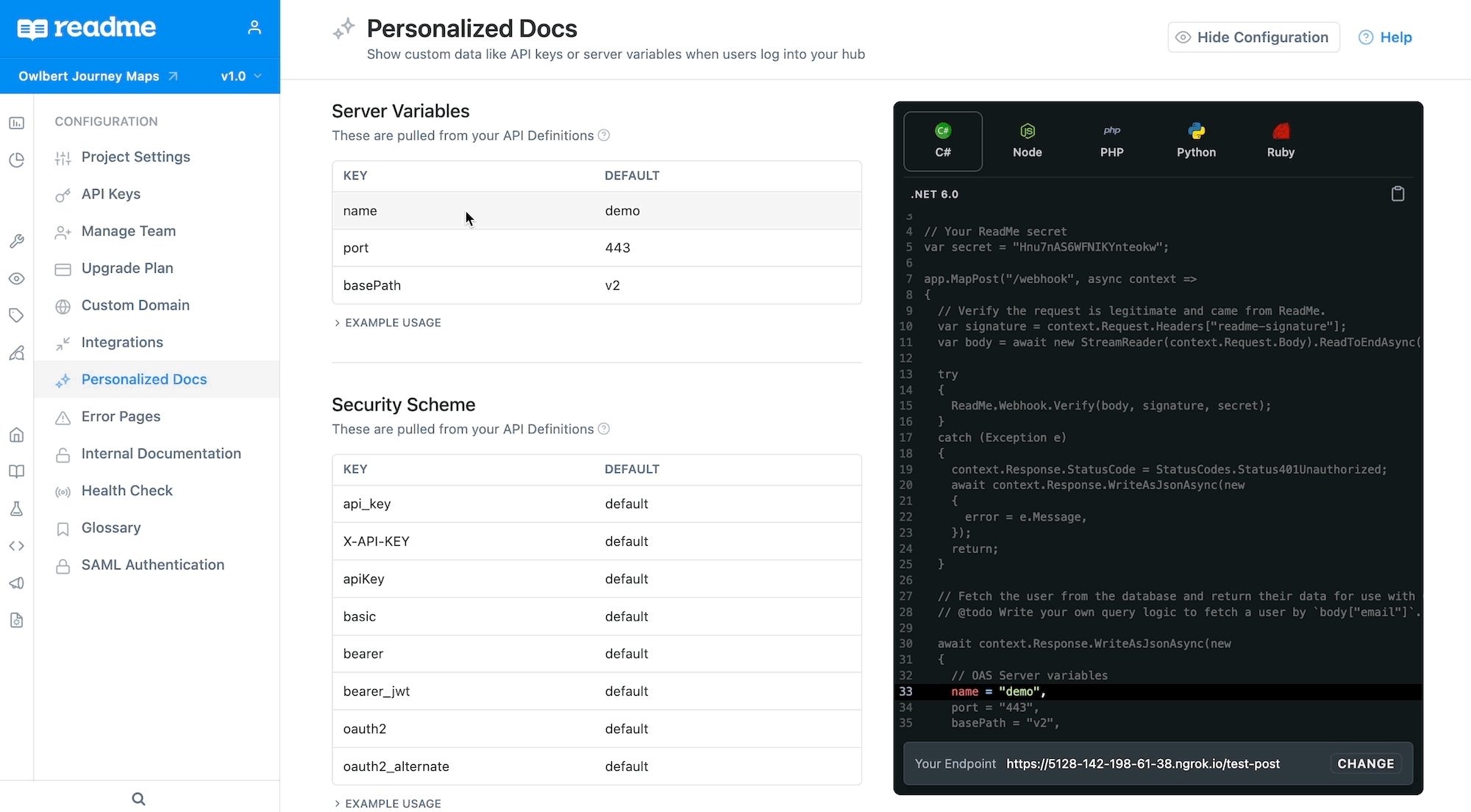This screenshot has height=812, width=1471.
Task: Toggle the Personalized Docs menu item
Action: [145, 379]
